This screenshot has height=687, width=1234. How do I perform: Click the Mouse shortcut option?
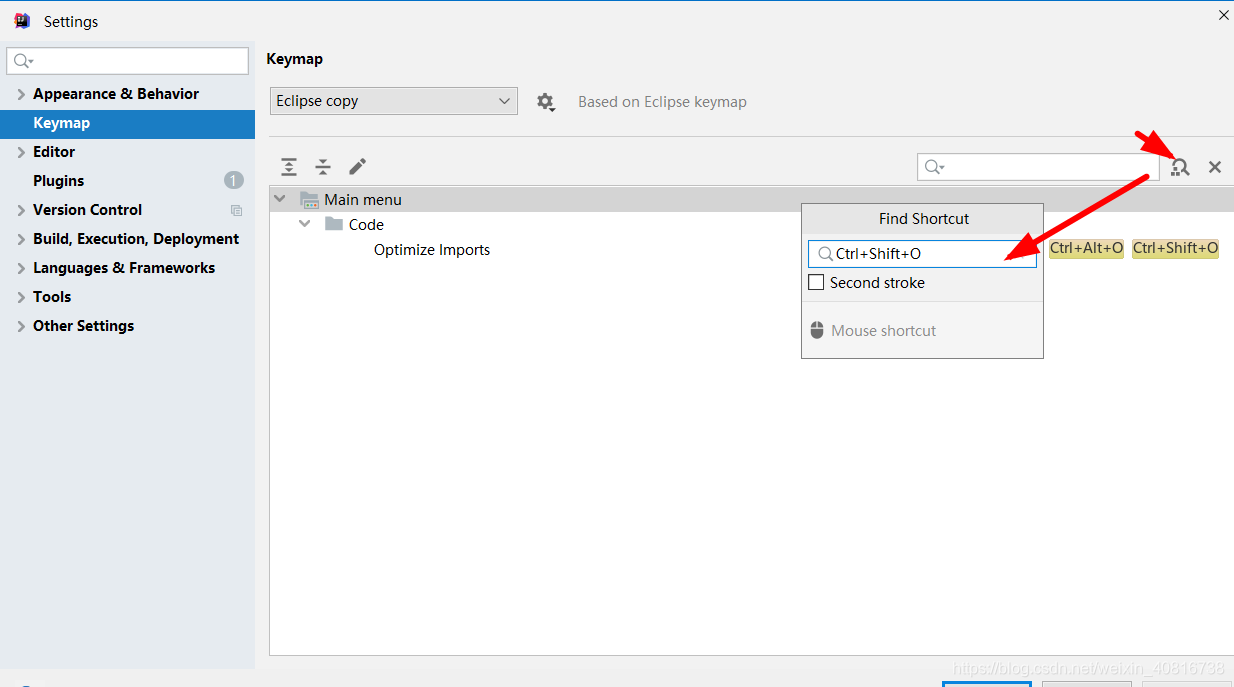[x=884, y=331]
